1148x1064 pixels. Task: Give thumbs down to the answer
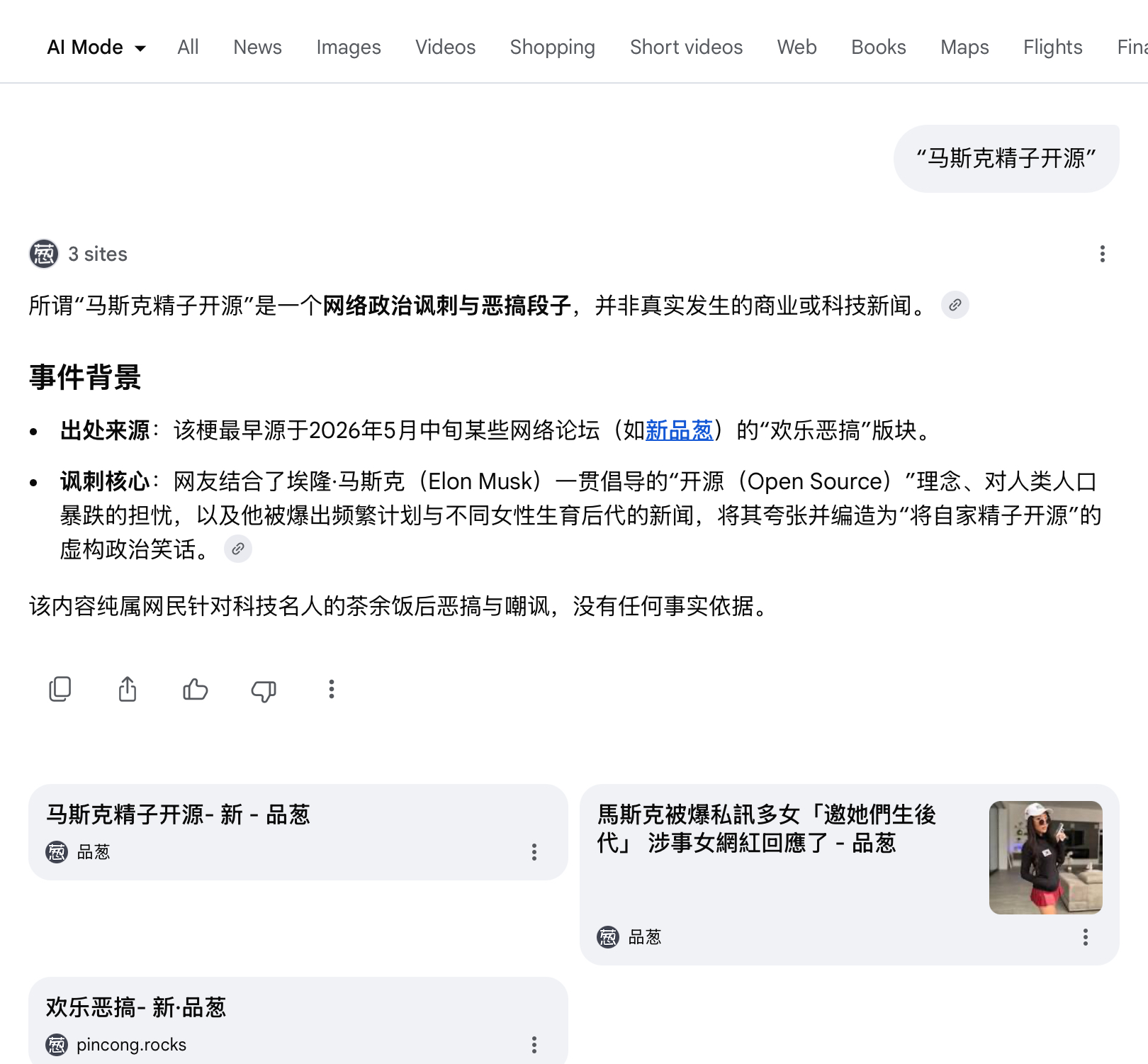coord(264,690)
